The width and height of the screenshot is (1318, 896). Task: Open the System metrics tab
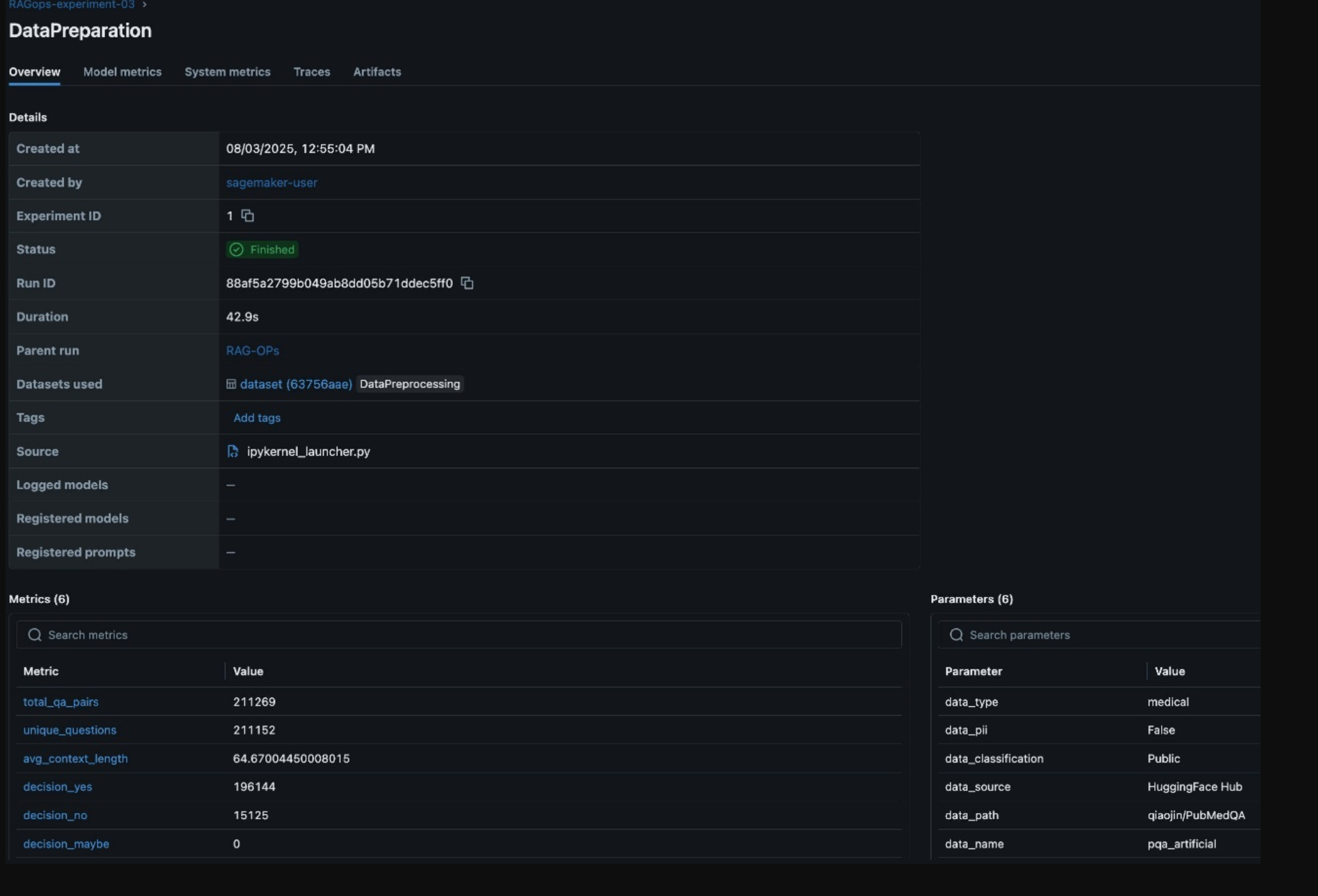pos(227,72)
